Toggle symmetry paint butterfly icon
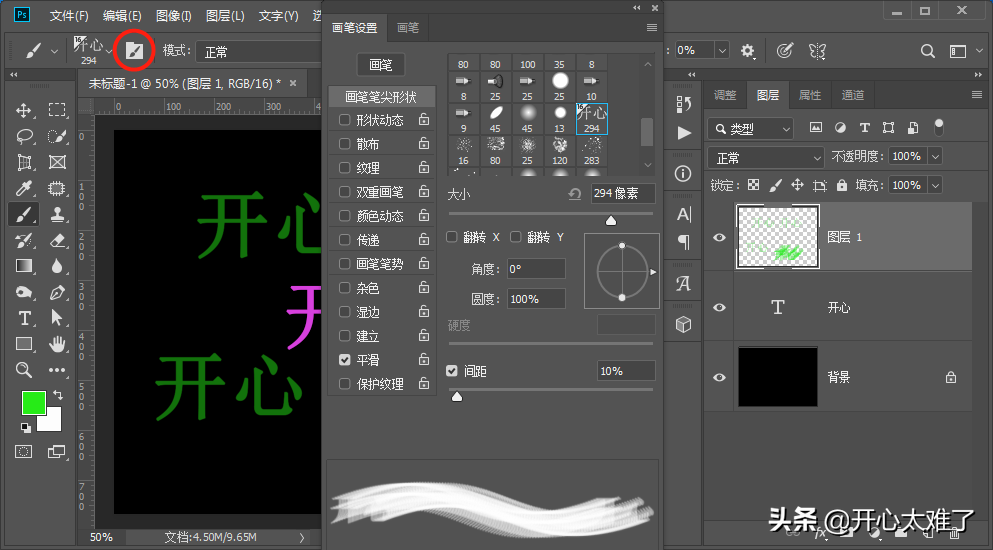993x550 pixels. click(x=817, y=51)
